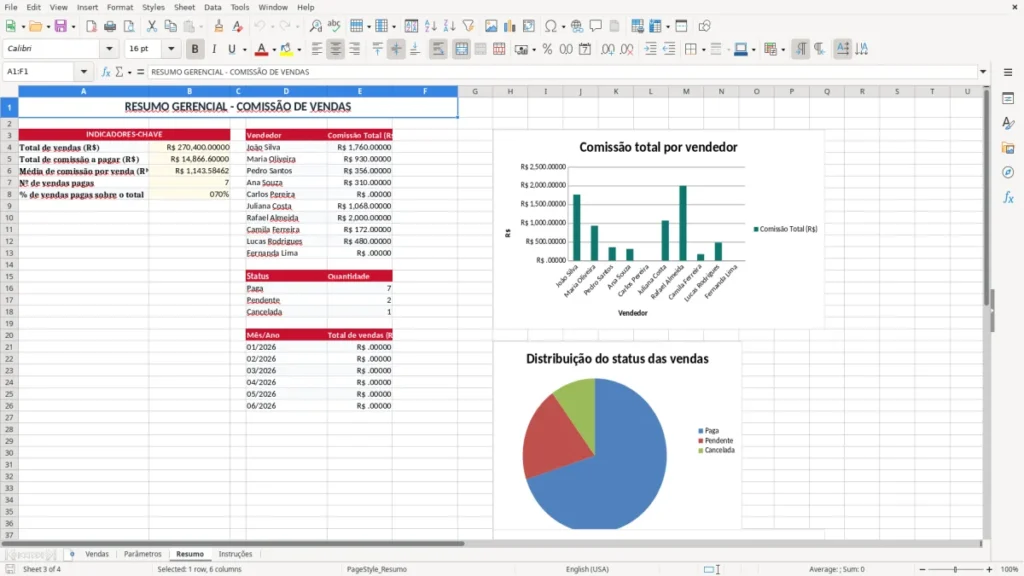The image size is (1024, 576).
Task: Open the Styles menu
Action: [153, 7]
